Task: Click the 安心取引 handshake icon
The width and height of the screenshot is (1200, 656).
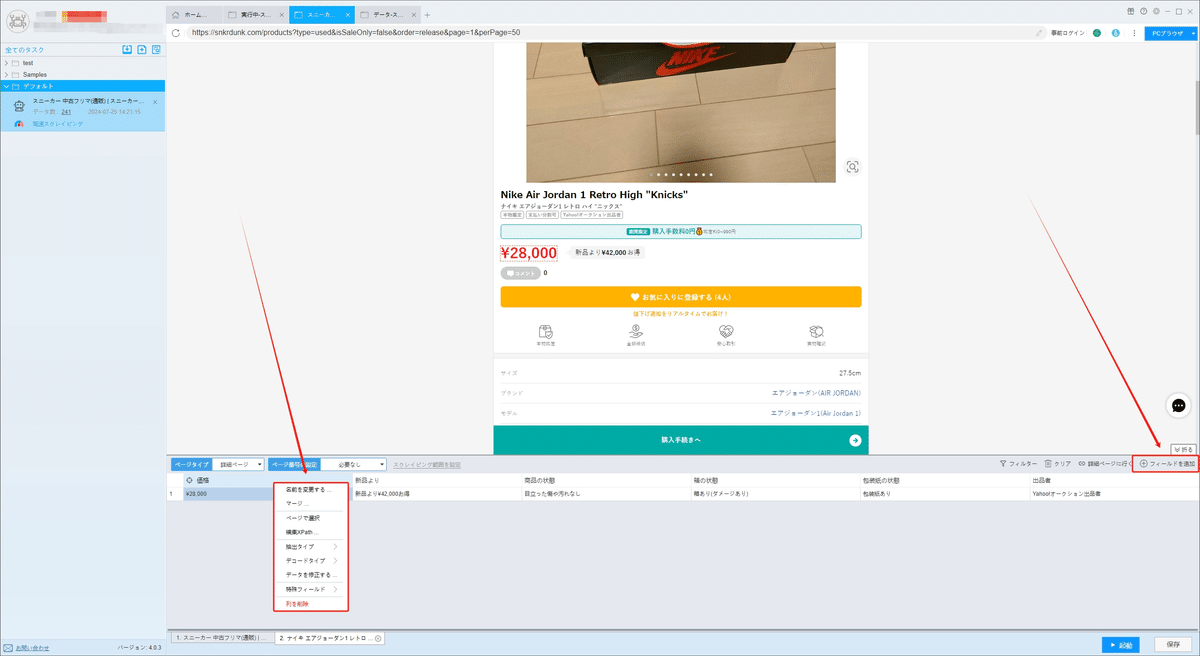Action: (727, 331)
